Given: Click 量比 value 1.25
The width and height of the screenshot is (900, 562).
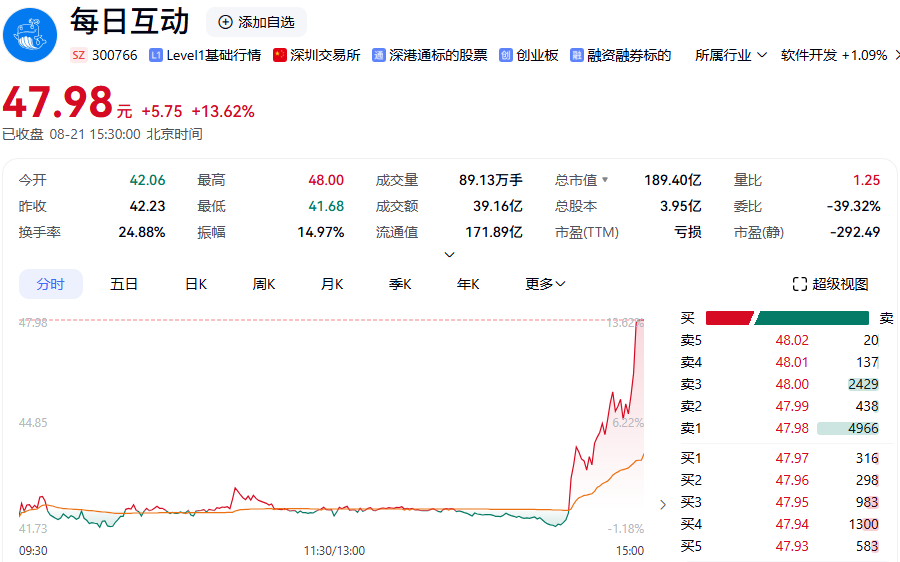Looking at the screenshot, I should pos(866,180).
